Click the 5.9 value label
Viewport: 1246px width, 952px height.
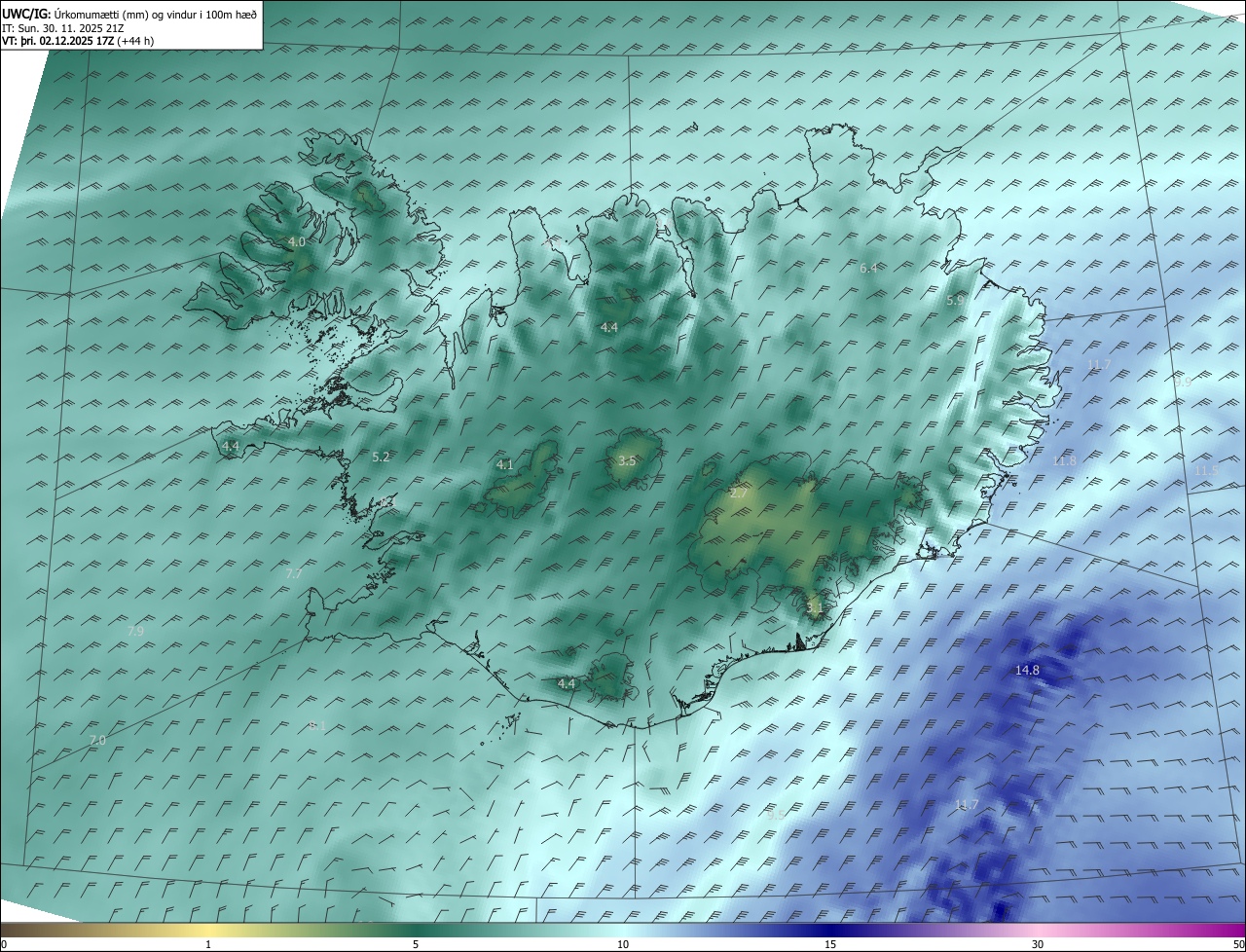(955, 301)
